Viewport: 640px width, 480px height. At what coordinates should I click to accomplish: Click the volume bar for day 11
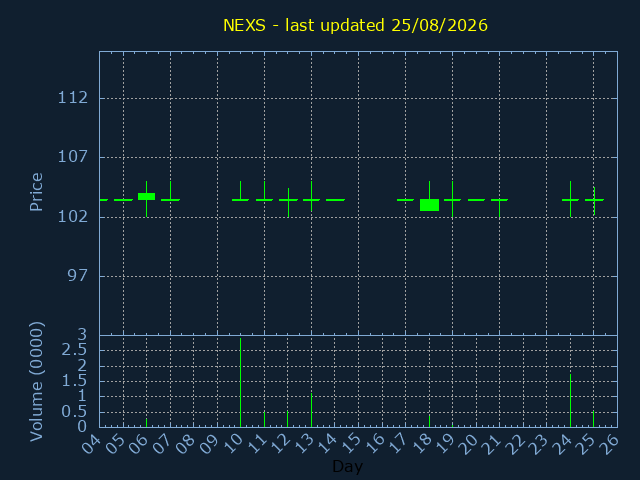click(264, 419)
